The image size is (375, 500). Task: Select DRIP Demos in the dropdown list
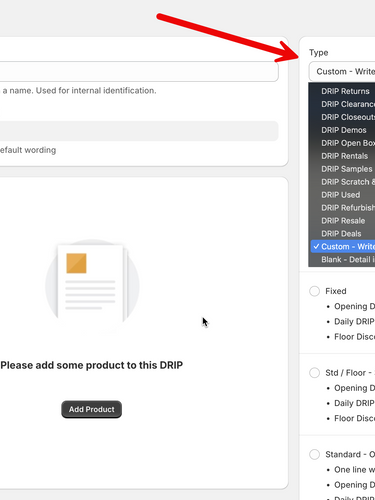342,130
